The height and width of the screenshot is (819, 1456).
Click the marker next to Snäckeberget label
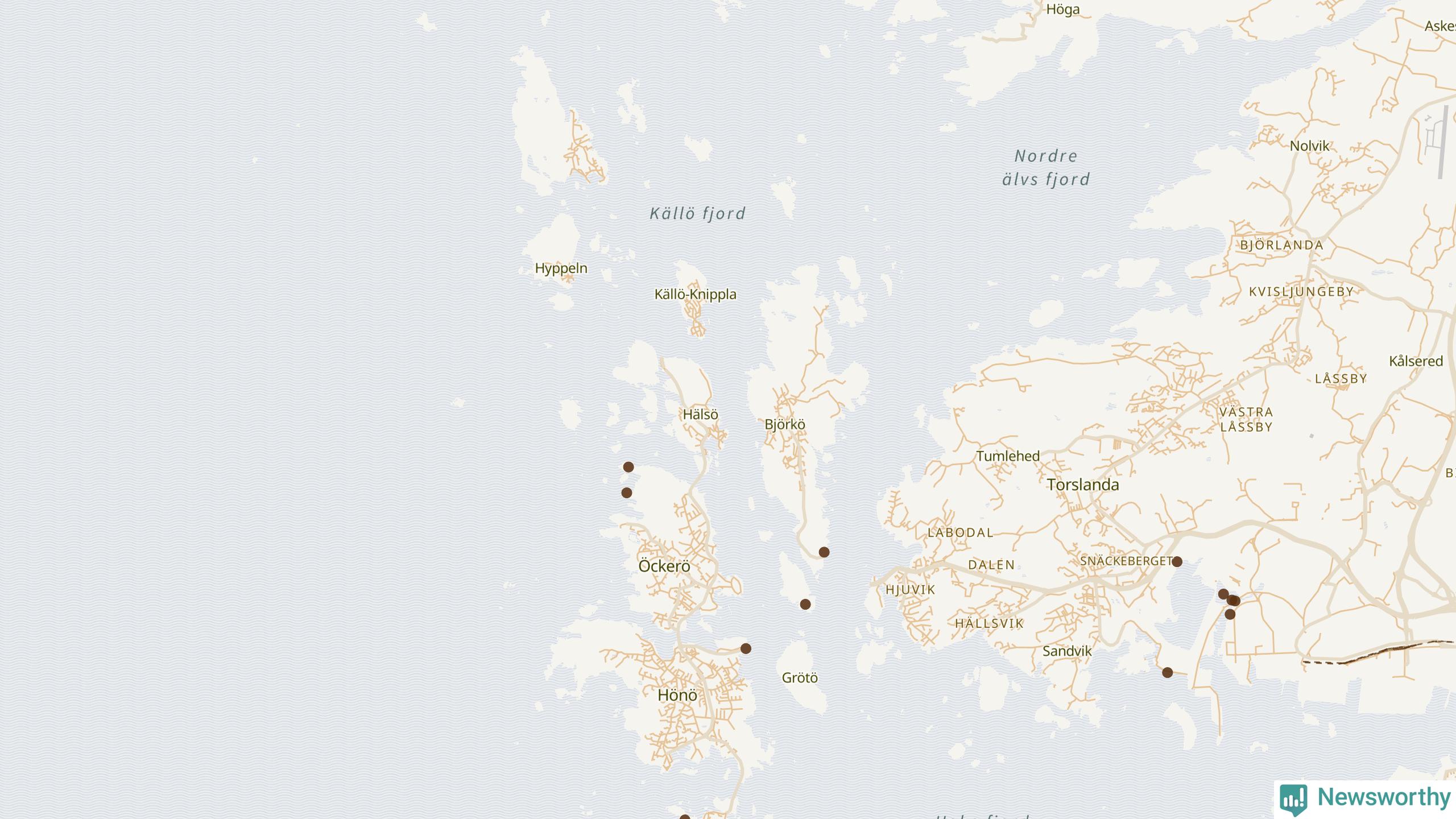pos(1177,562)
